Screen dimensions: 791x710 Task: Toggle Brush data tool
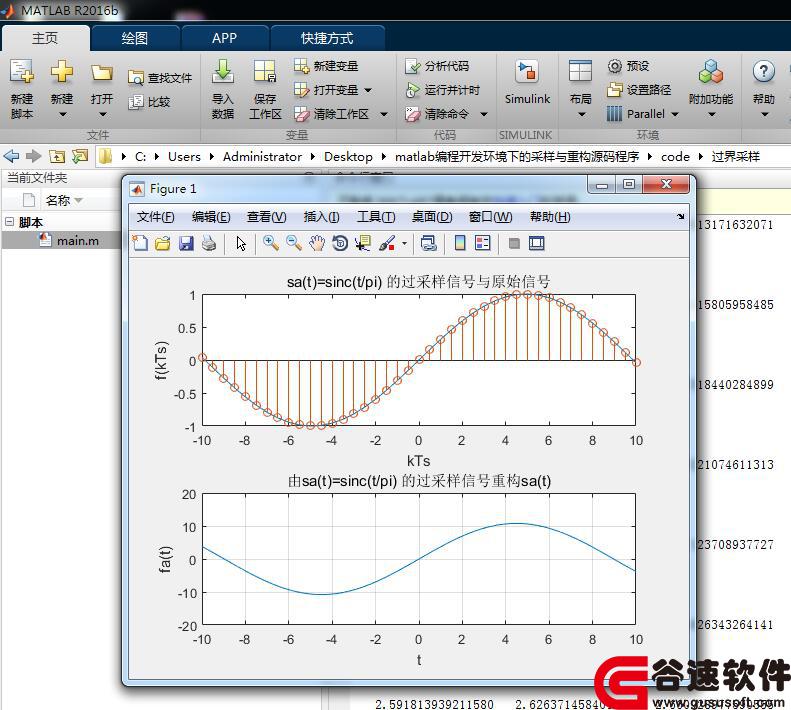point(387,243)
